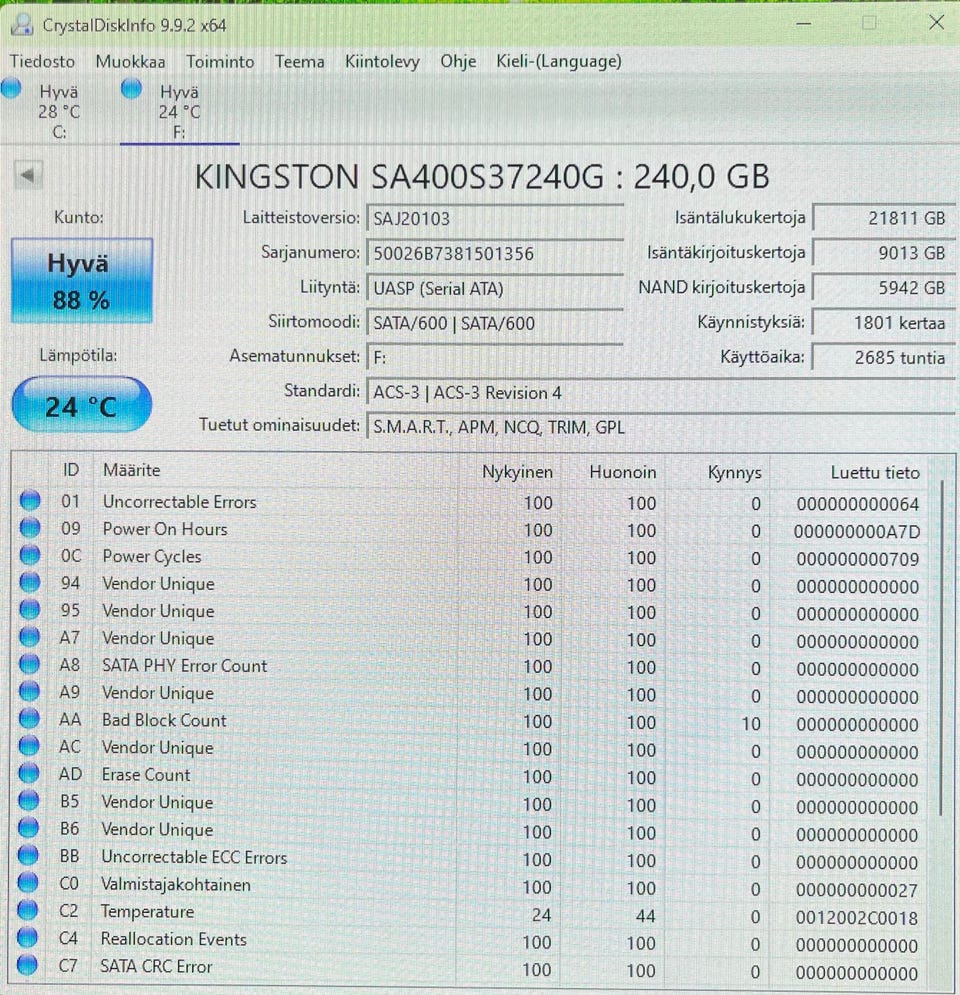The width and height of the screenshot is (960, 995).
Task: Click the transfer mode field SATA/600 | SATA/600
Action: (495, 323)
